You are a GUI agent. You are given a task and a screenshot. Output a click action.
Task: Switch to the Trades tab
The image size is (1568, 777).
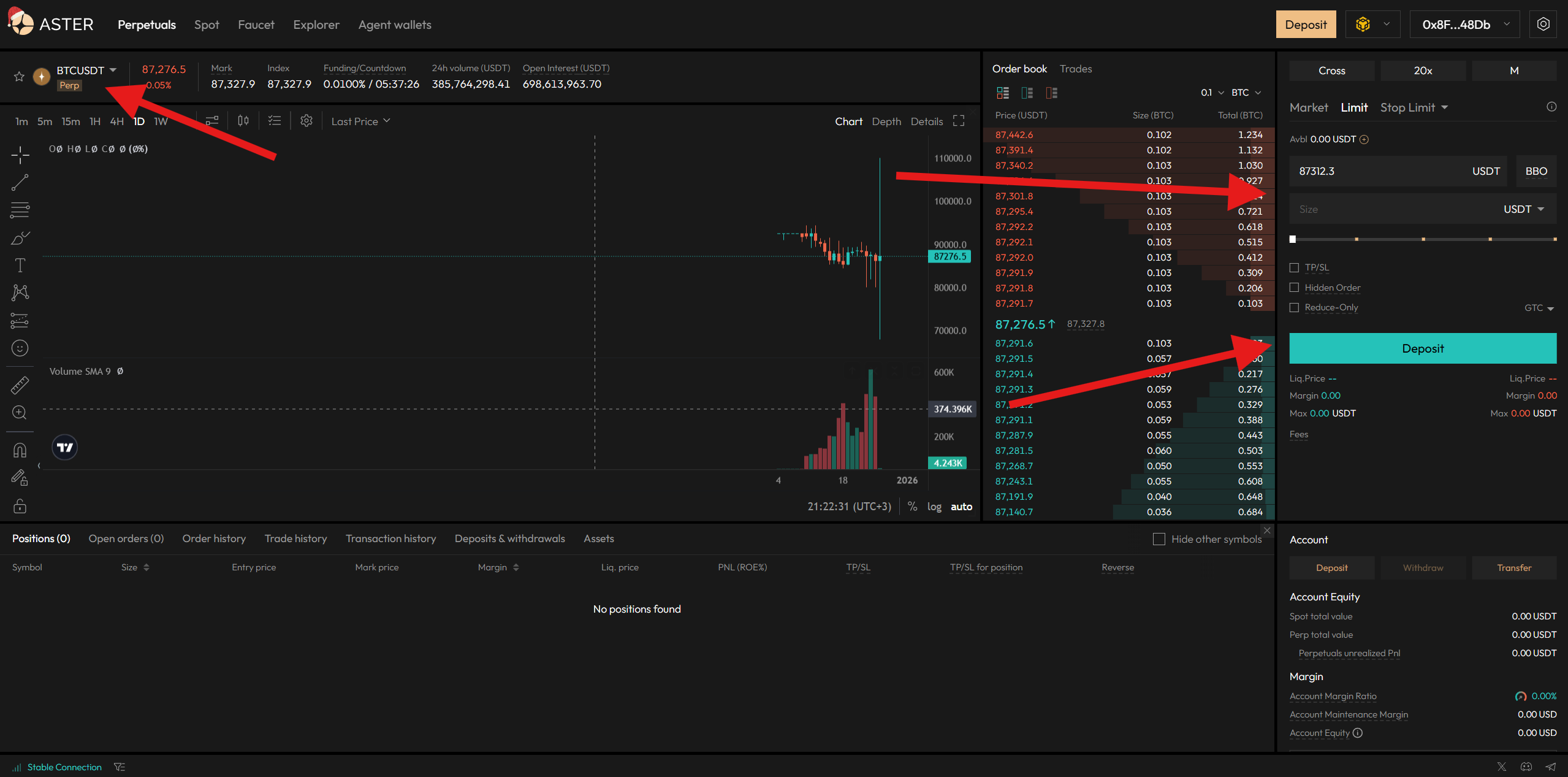(1075, 69)
